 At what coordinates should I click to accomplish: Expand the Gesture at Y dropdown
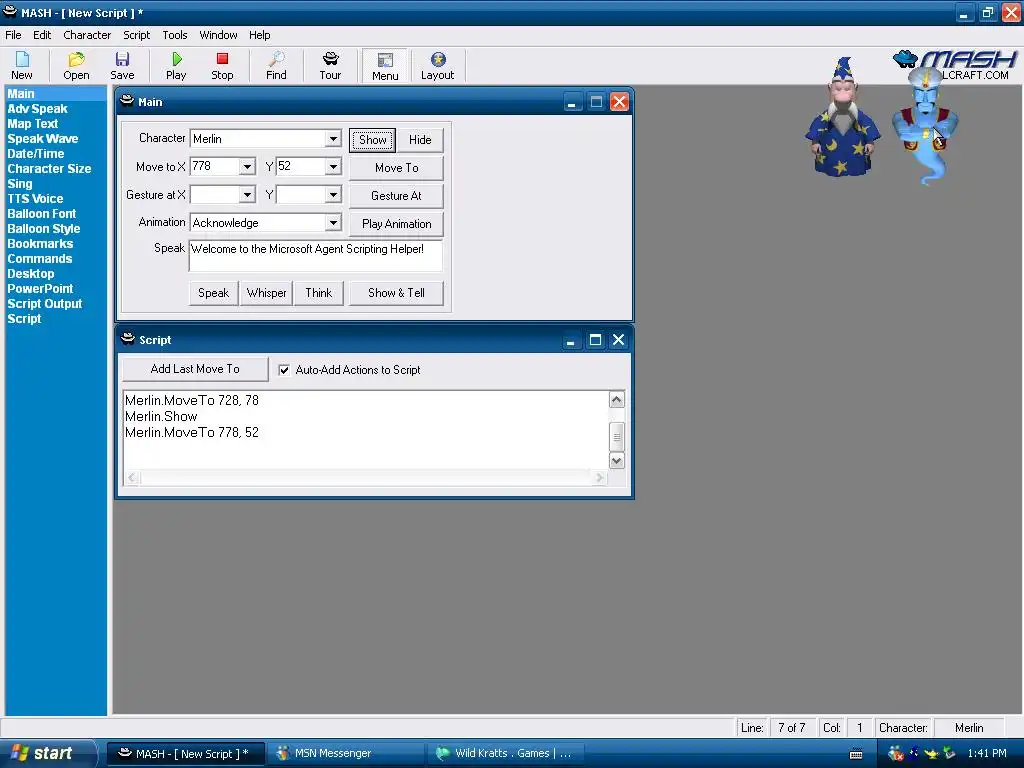coord(333,195)
